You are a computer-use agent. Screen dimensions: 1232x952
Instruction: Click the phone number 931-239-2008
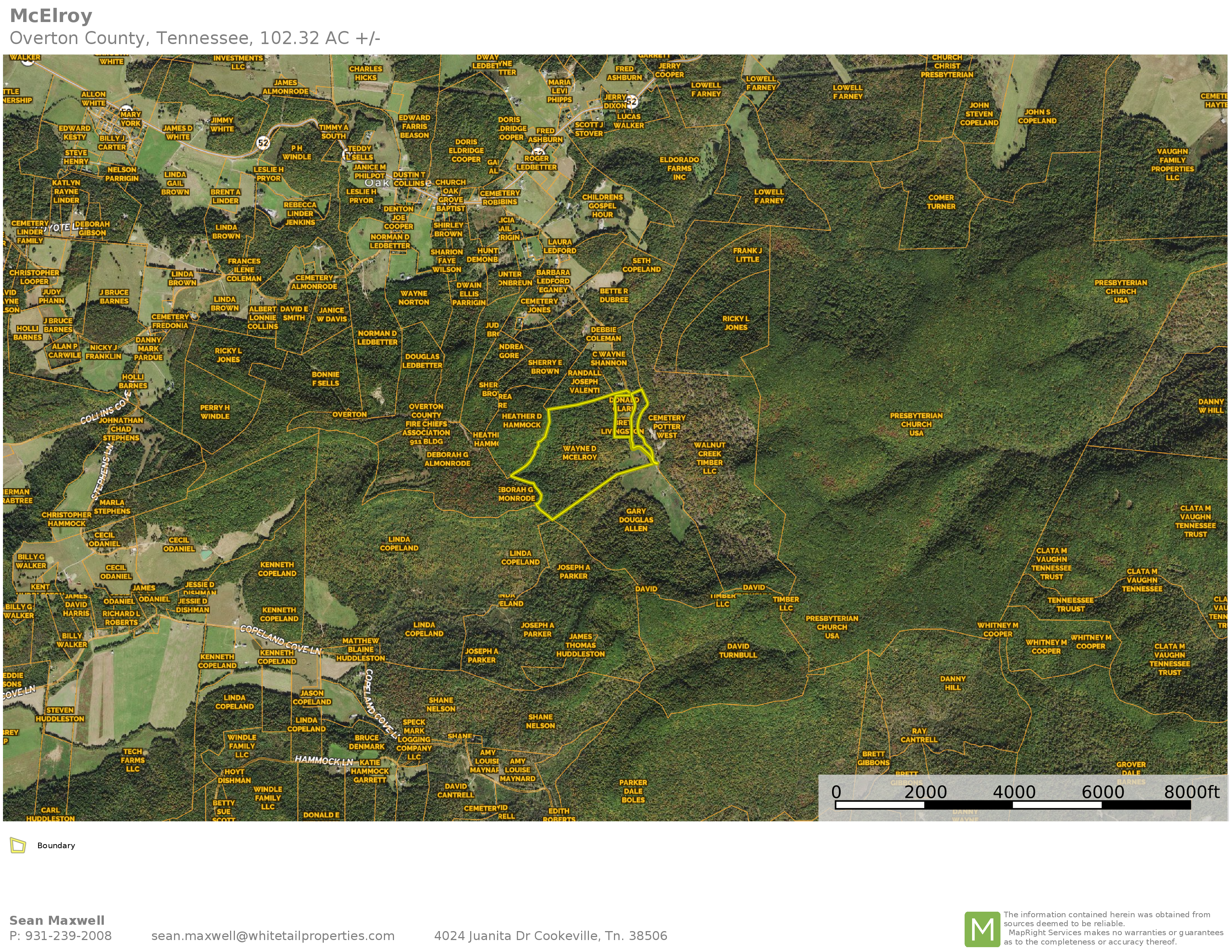(68, 936)
